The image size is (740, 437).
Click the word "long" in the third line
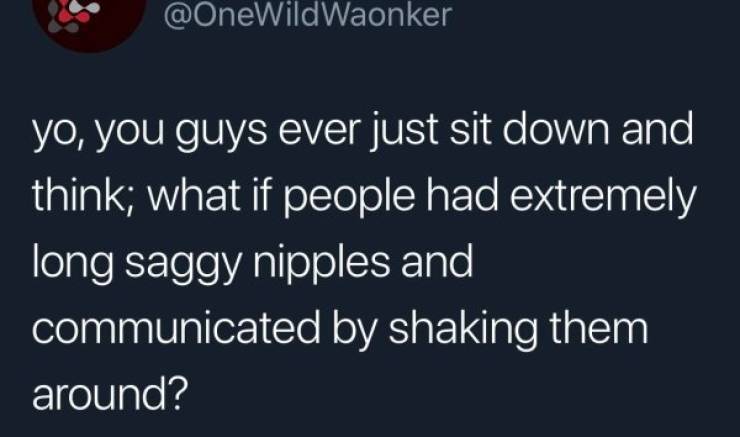[73, 263]
